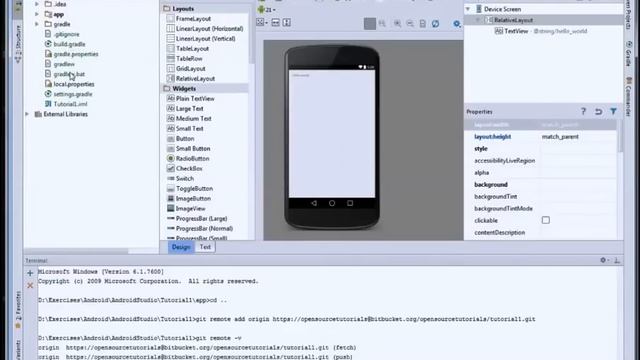Collapse the RelativeLayout component node
The image size is (640, 360).
pyautogui.click(x=478, y=20)
